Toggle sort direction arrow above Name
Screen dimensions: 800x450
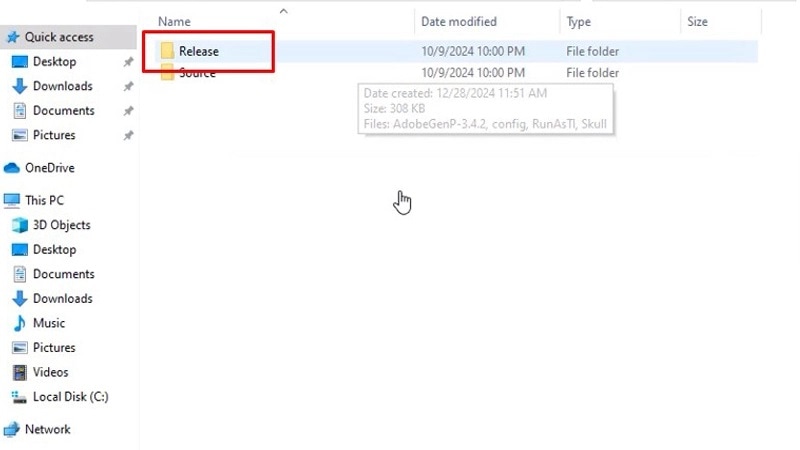284,11
